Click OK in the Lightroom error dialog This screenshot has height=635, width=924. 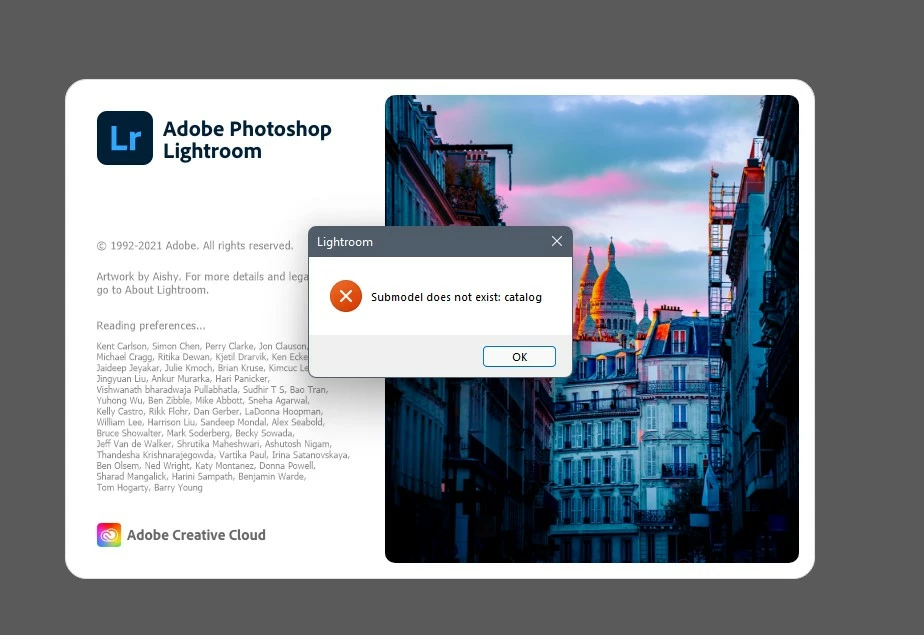point(519,356)
